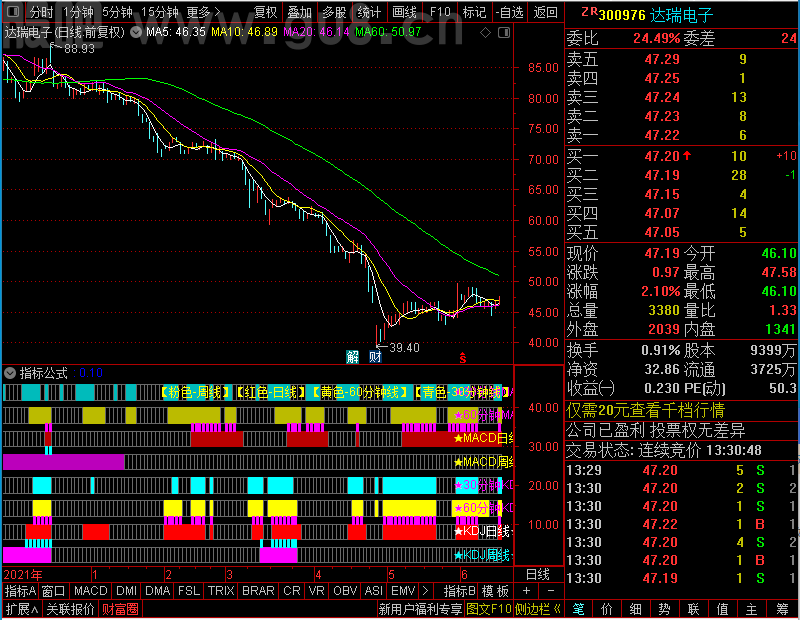Open the 图文F10 link

(489, 609)
